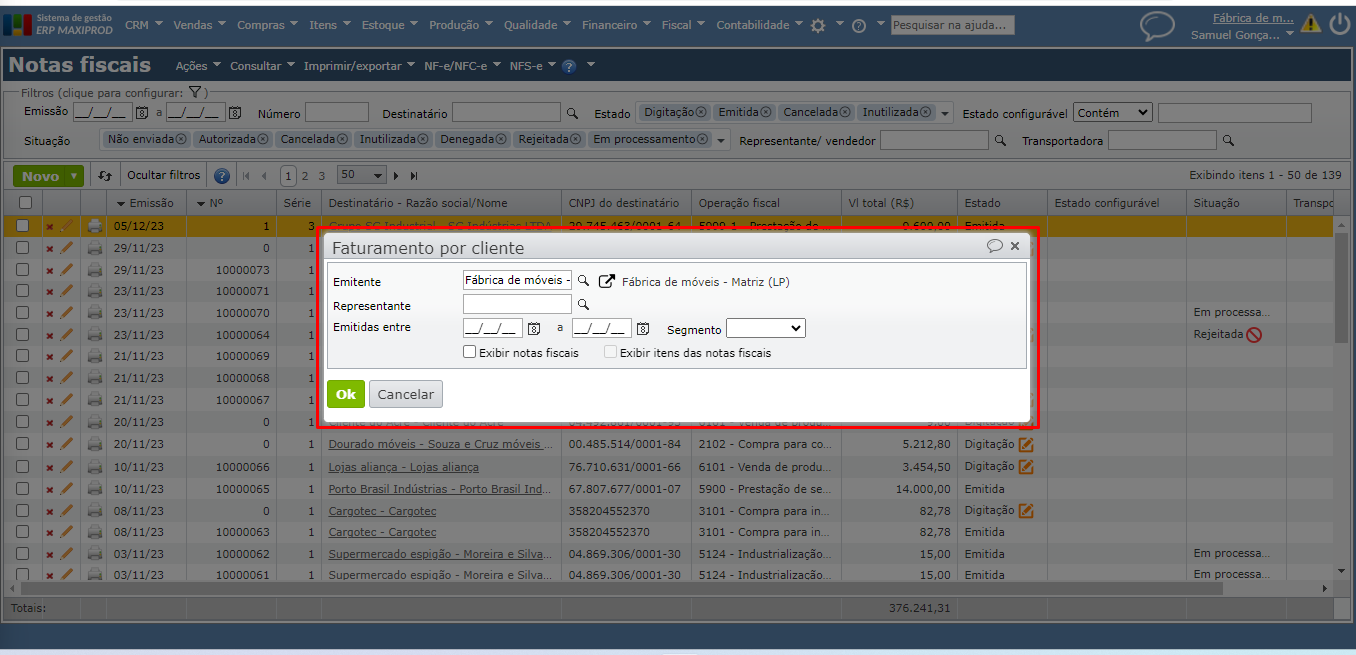Open Emissão start date calendar filter
The image size is (1356, 655).
[x=142, y=114]
